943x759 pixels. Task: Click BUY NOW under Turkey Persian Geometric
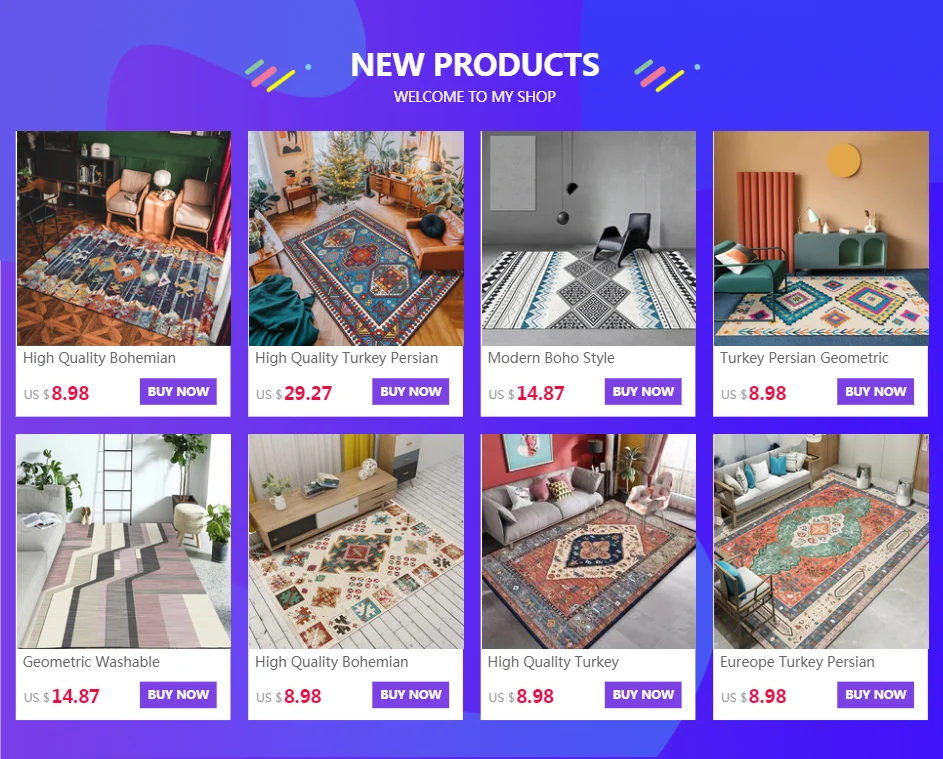tap(875, 392)
